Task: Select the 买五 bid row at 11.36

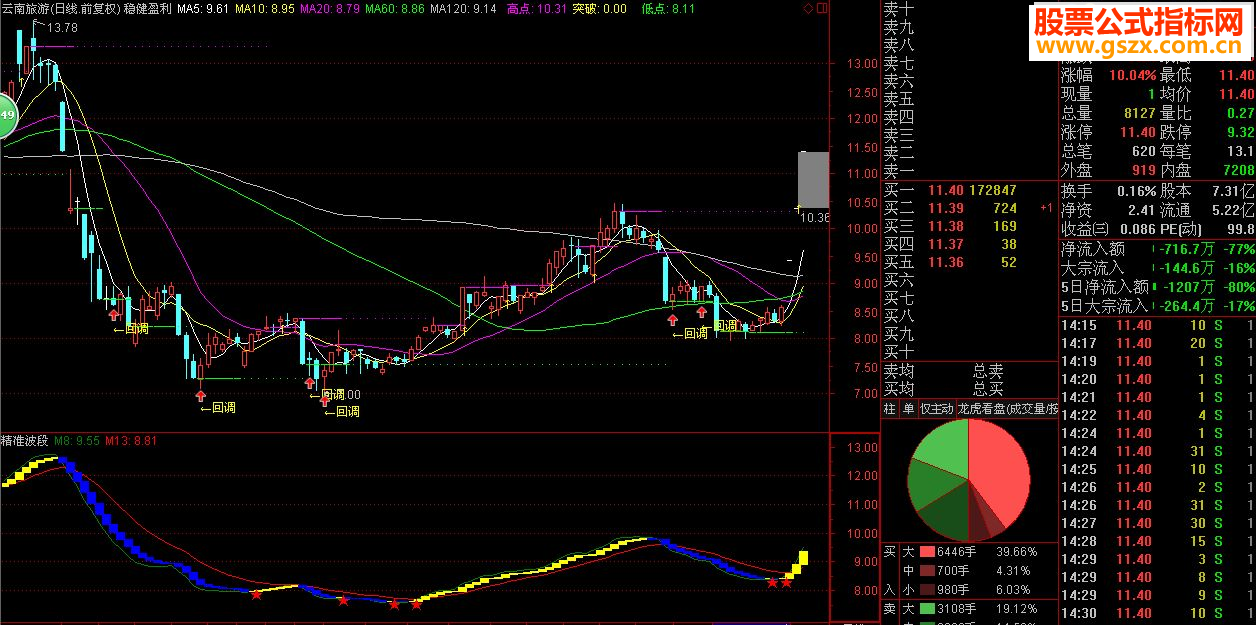Action: click(969, 262)
